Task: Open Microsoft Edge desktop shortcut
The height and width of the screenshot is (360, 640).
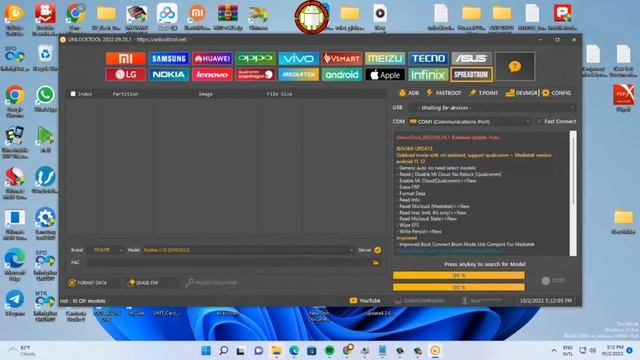Action: 15,265
